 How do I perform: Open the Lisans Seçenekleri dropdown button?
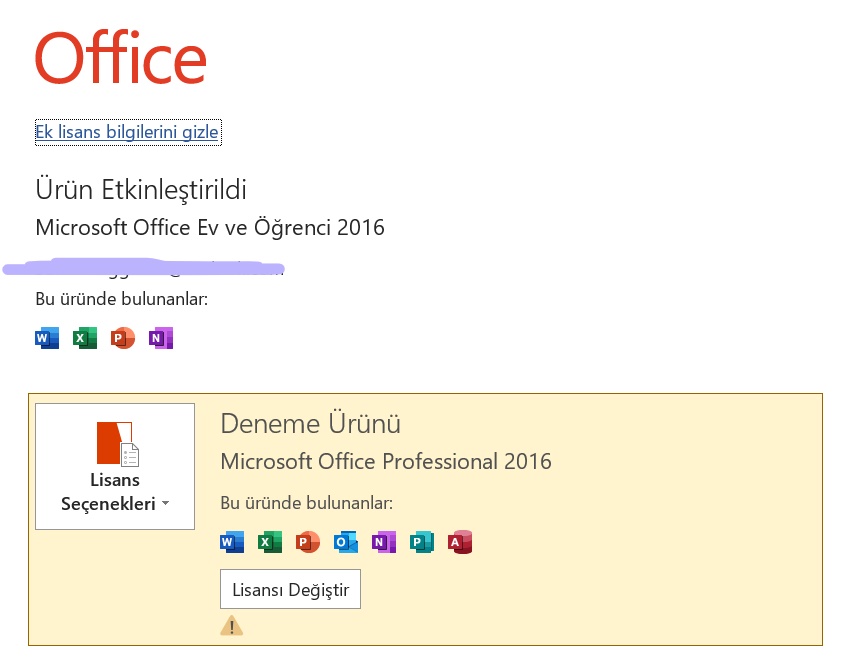click(115, 466)
